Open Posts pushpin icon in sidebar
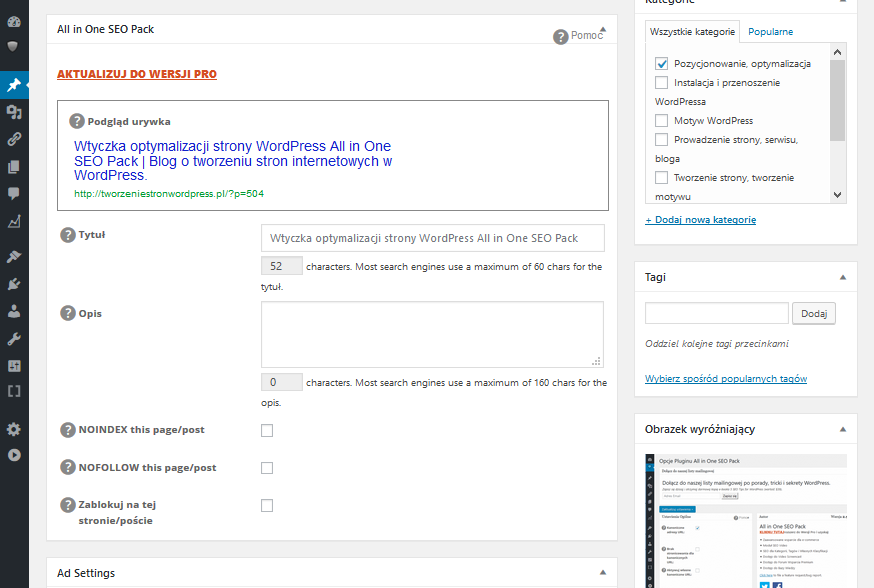The height and width of the screenshot is (588, 874). pyautogui.click(x=14, y=85)
